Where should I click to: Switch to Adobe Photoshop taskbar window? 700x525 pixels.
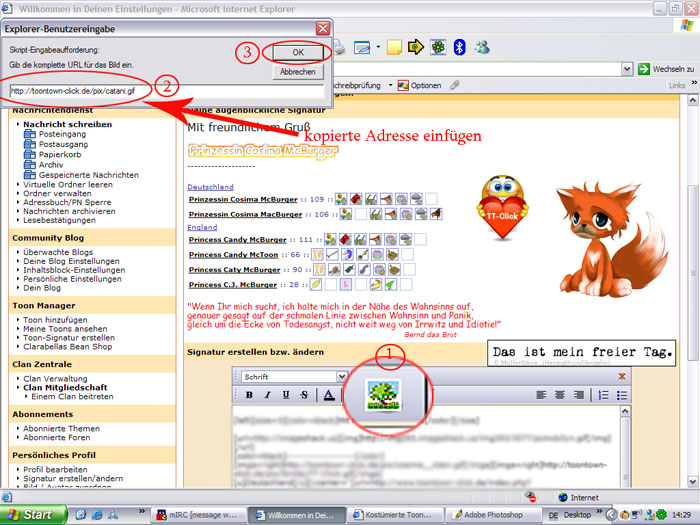point(492,515)
